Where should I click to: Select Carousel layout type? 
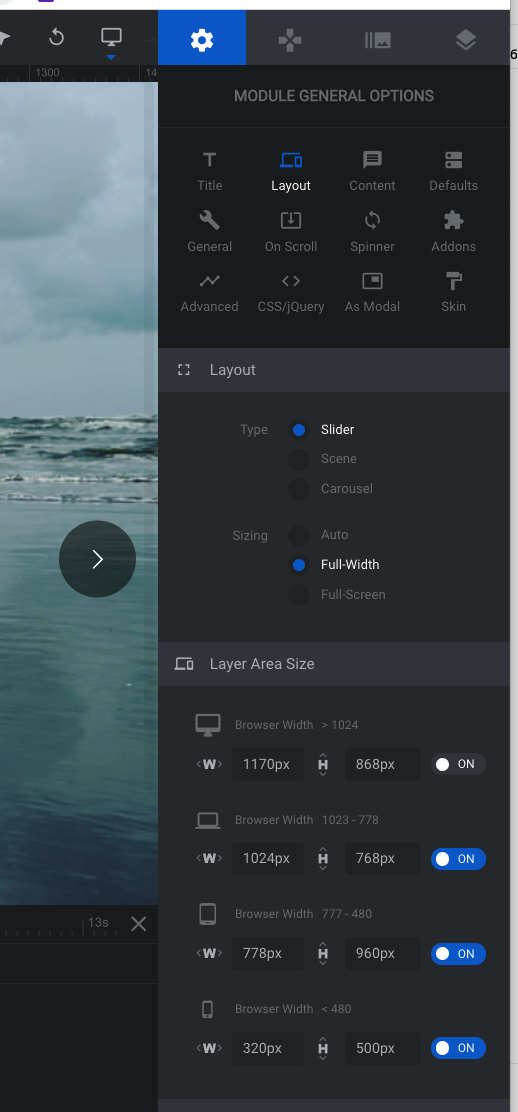299,489
